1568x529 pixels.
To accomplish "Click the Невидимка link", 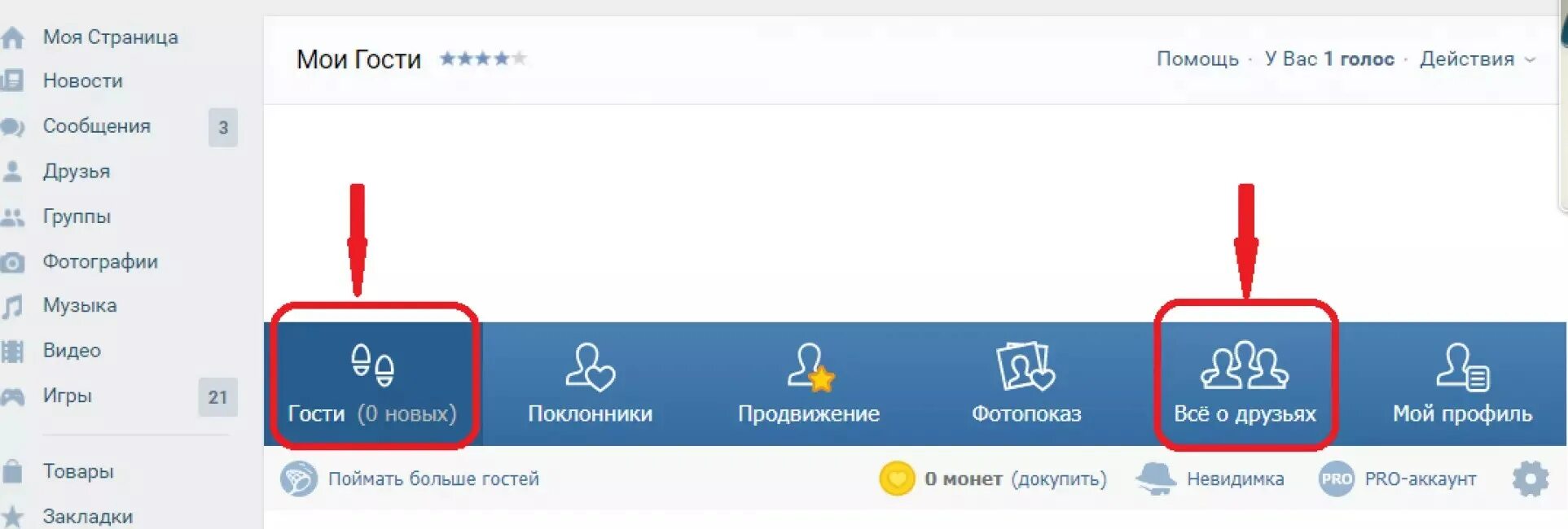I will click(1235, 479).
